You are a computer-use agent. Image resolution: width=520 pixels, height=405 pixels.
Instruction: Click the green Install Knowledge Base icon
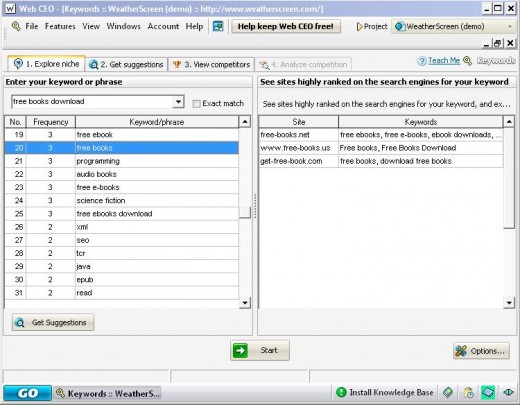[x=341, y=392]
